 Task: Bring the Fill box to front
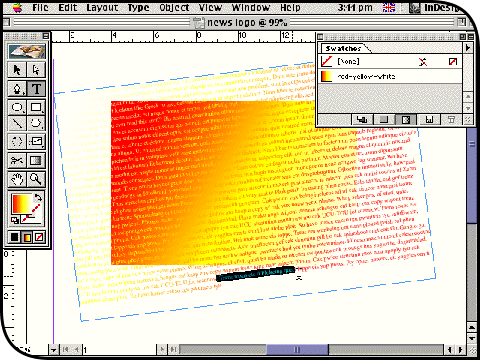[21, 204]
